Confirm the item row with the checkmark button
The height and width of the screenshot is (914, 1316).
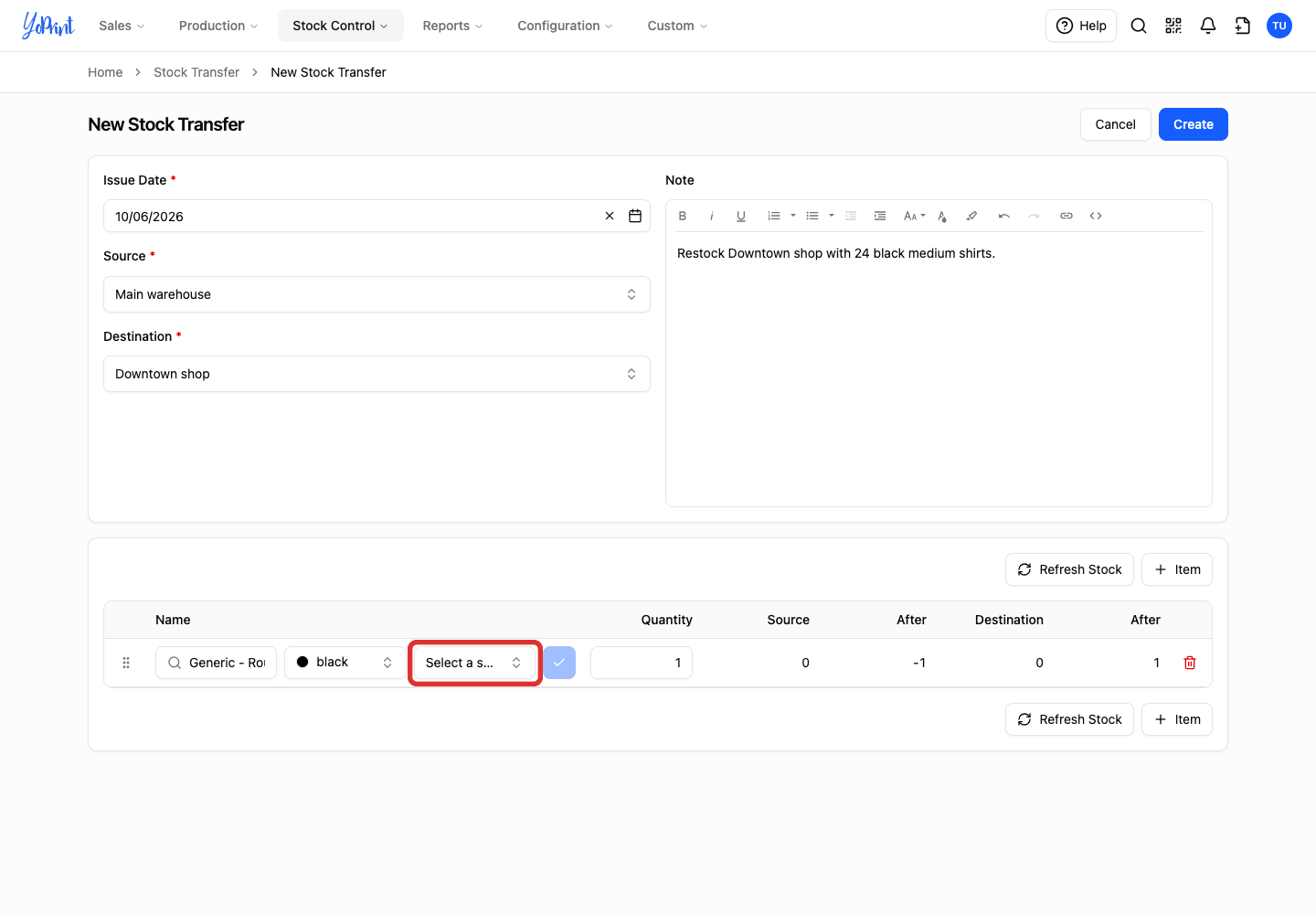[x=559, y=663]
